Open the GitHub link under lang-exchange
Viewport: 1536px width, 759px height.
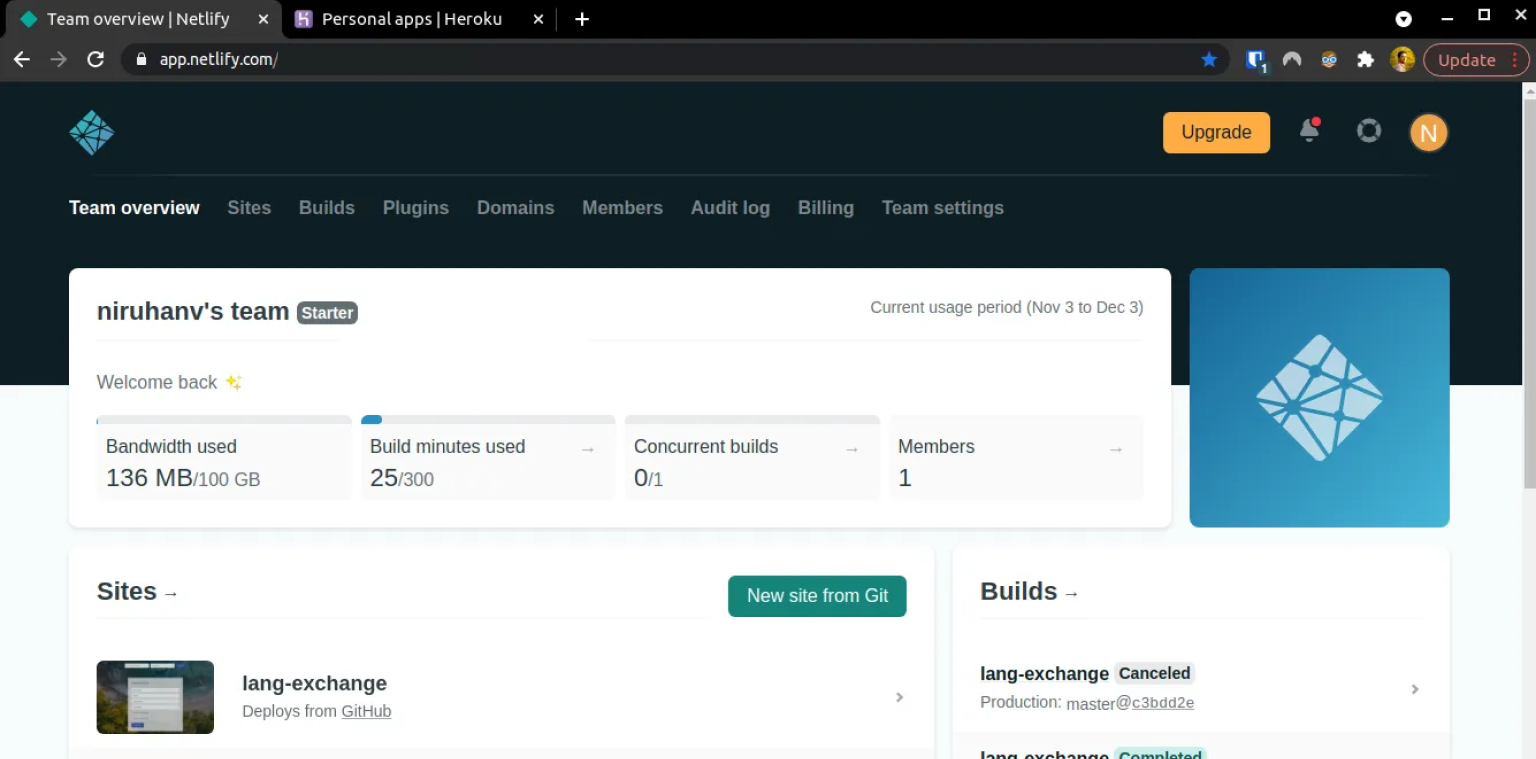pos(366,711)
